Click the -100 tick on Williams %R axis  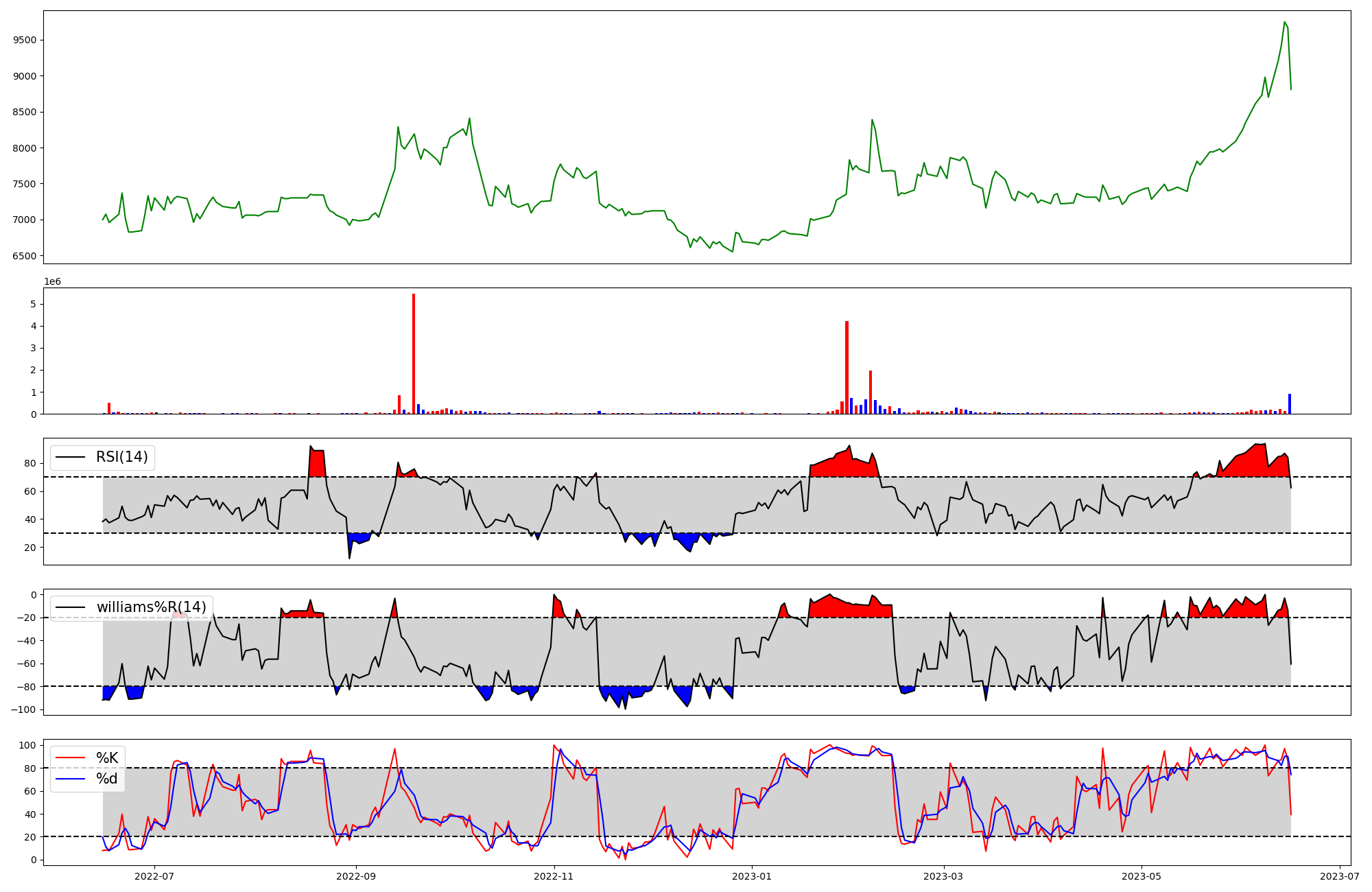coord(25,709)
